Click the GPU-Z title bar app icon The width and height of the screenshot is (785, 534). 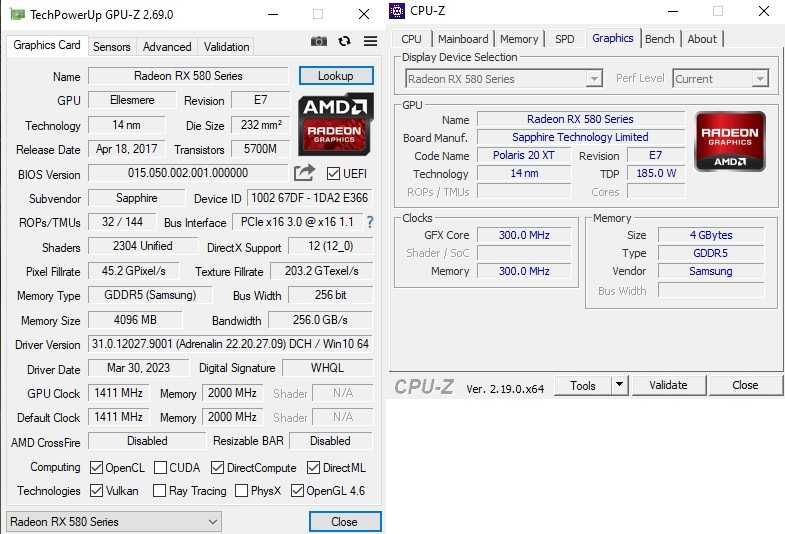point(18,15)
